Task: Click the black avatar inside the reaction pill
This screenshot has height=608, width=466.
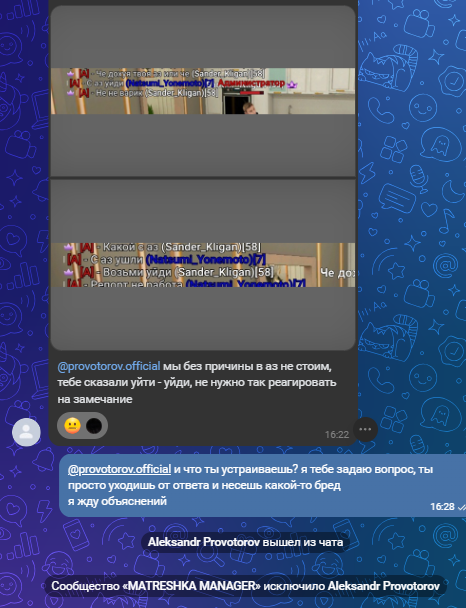Action: 94,425
